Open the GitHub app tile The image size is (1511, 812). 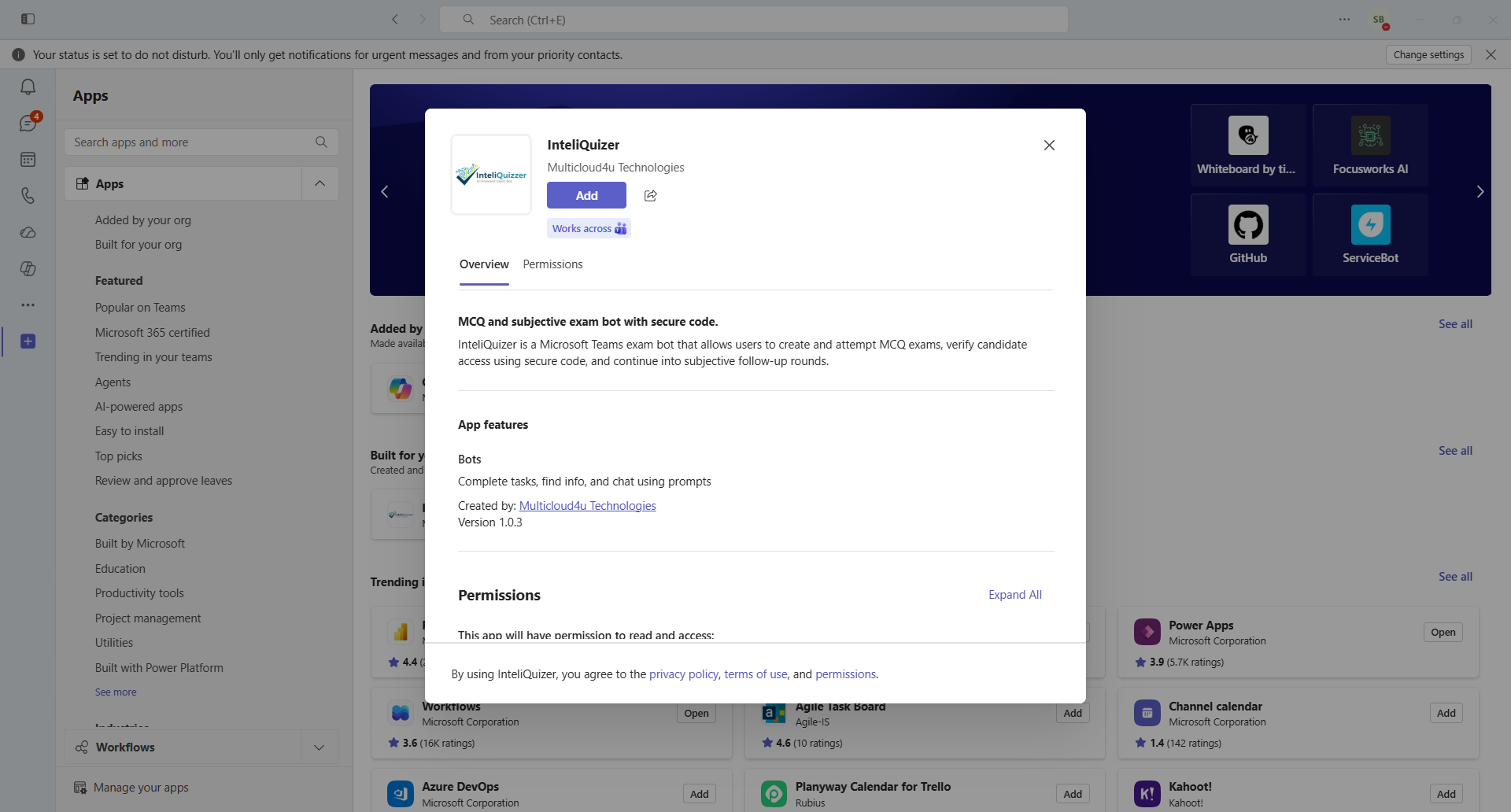point(1248,234)
